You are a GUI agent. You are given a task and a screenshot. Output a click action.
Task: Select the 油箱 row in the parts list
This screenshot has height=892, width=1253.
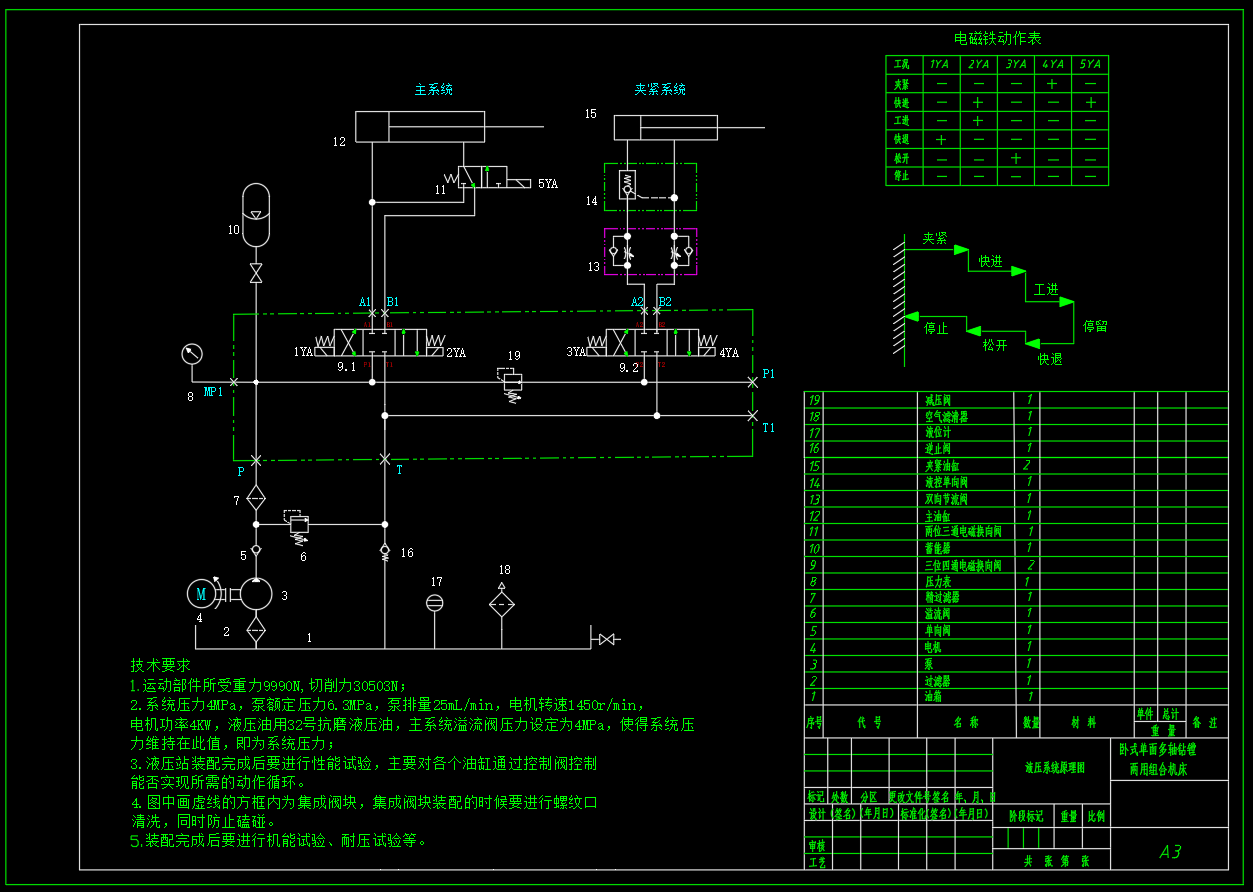pos(1016,697)
